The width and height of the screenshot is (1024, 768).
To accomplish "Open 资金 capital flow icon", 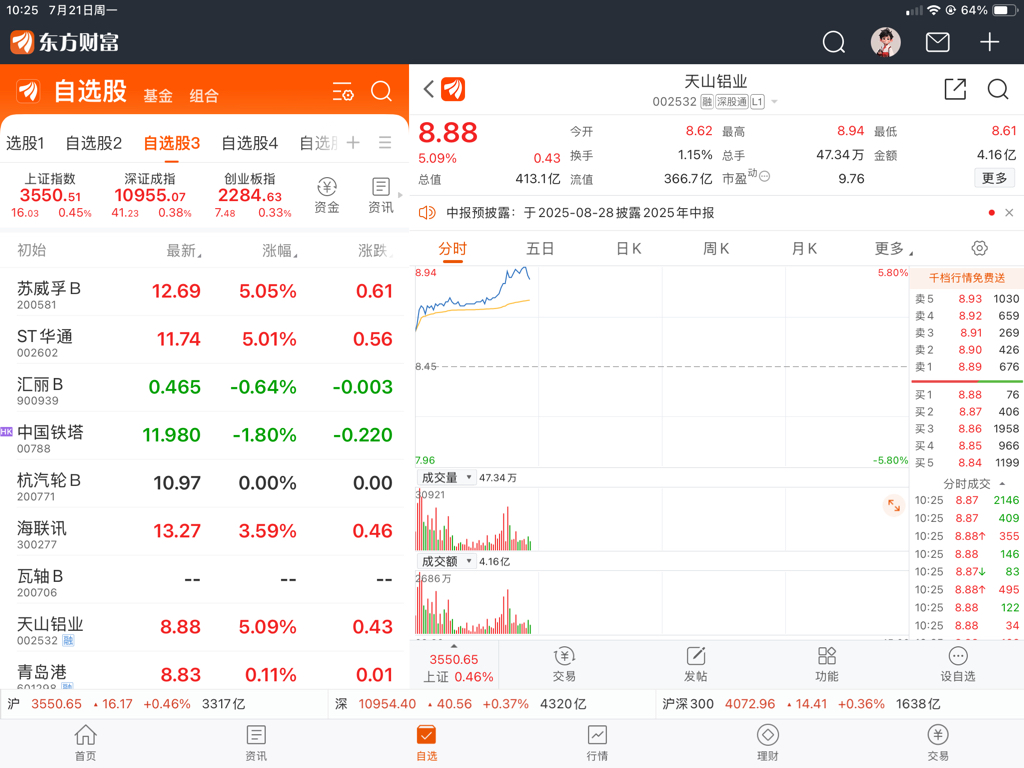I will click(327, 195).
